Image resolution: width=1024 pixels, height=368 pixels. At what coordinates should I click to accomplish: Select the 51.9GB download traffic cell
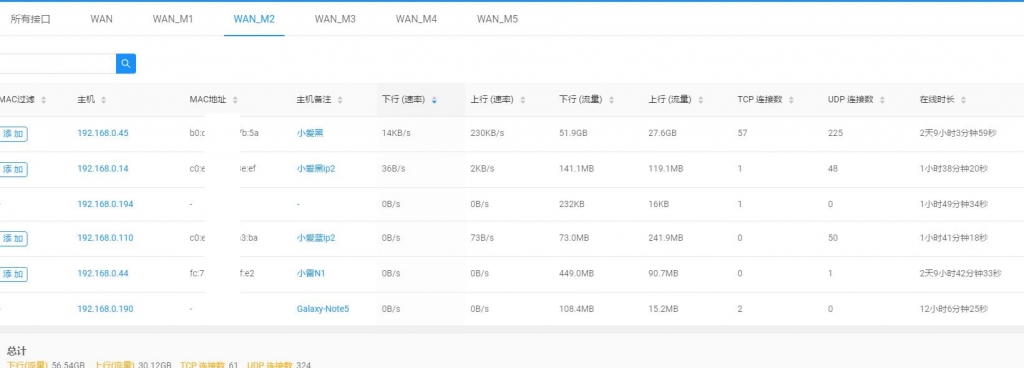pyautogui.click(x=573, y=133)
